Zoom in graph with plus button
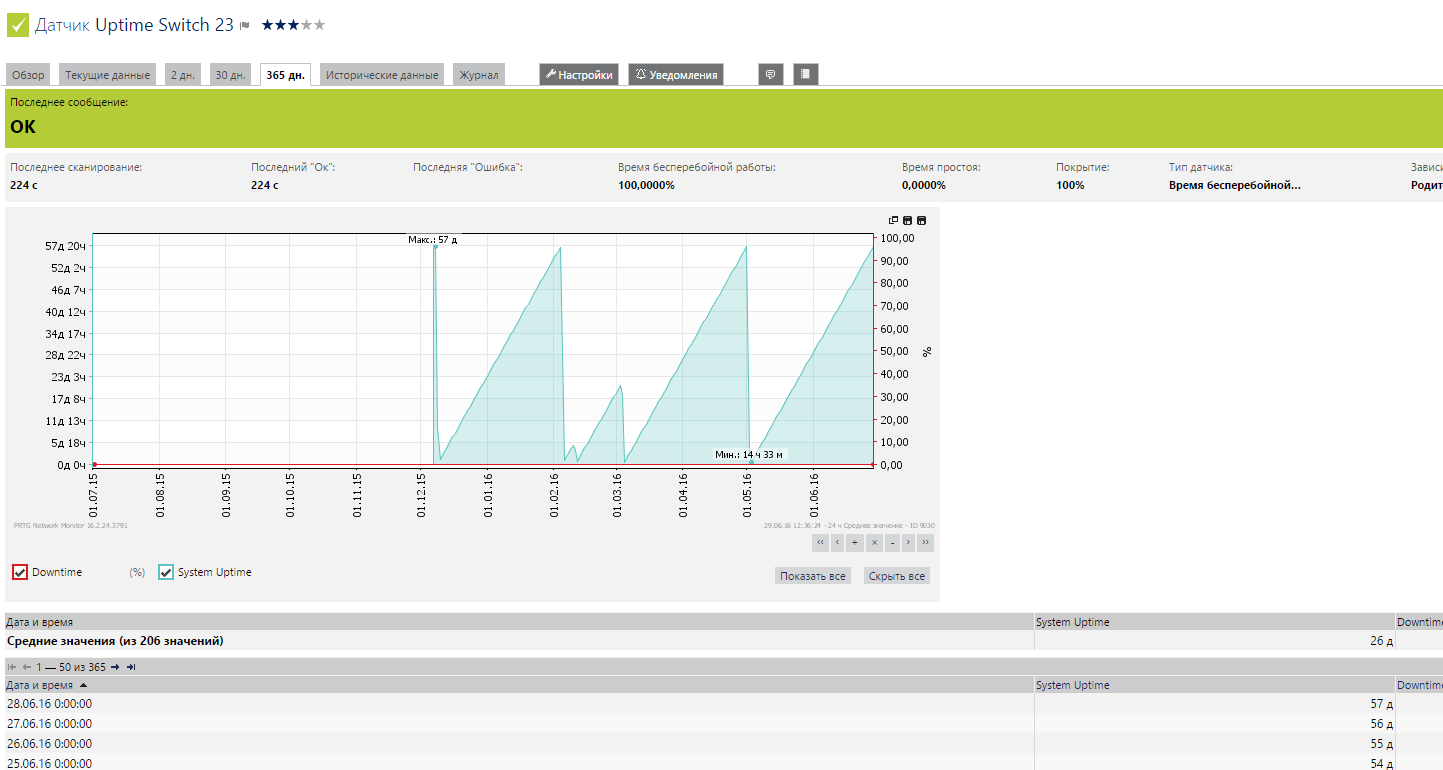 tap(855, 543)
